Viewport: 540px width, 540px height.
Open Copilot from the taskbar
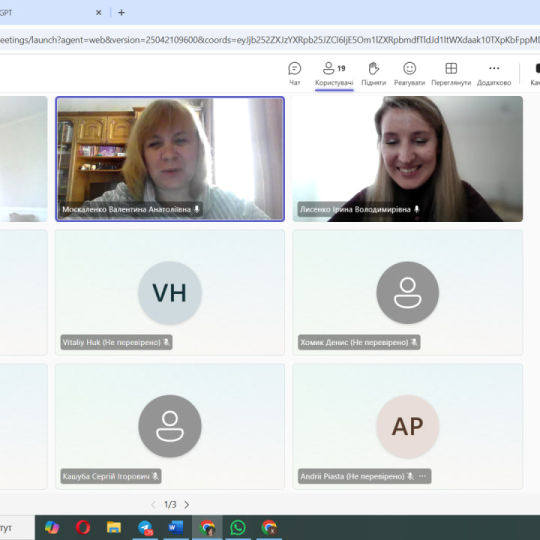pyautogui.click(x=52, y=527)
